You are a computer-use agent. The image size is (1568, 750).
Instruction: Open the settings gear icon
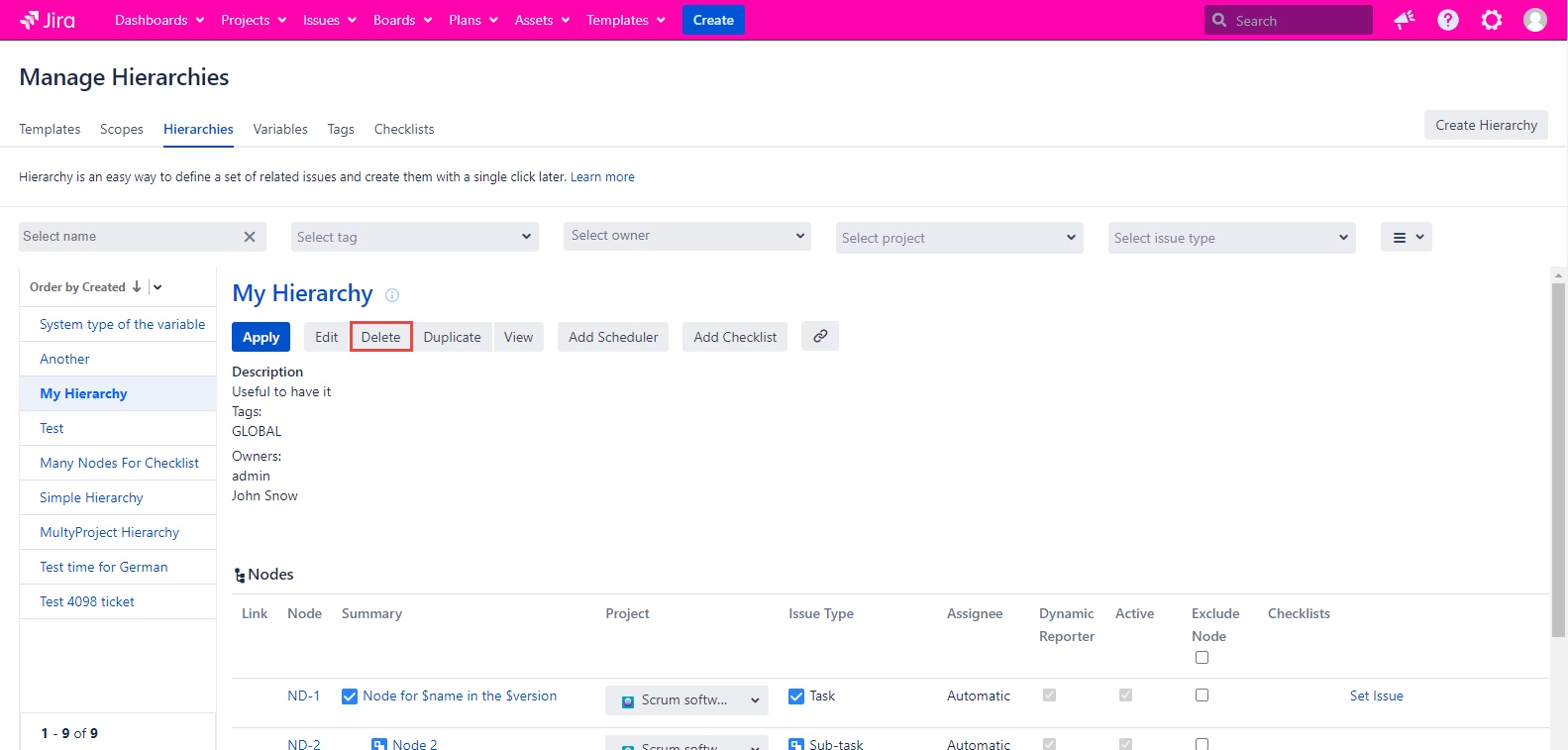point(1491,20)
